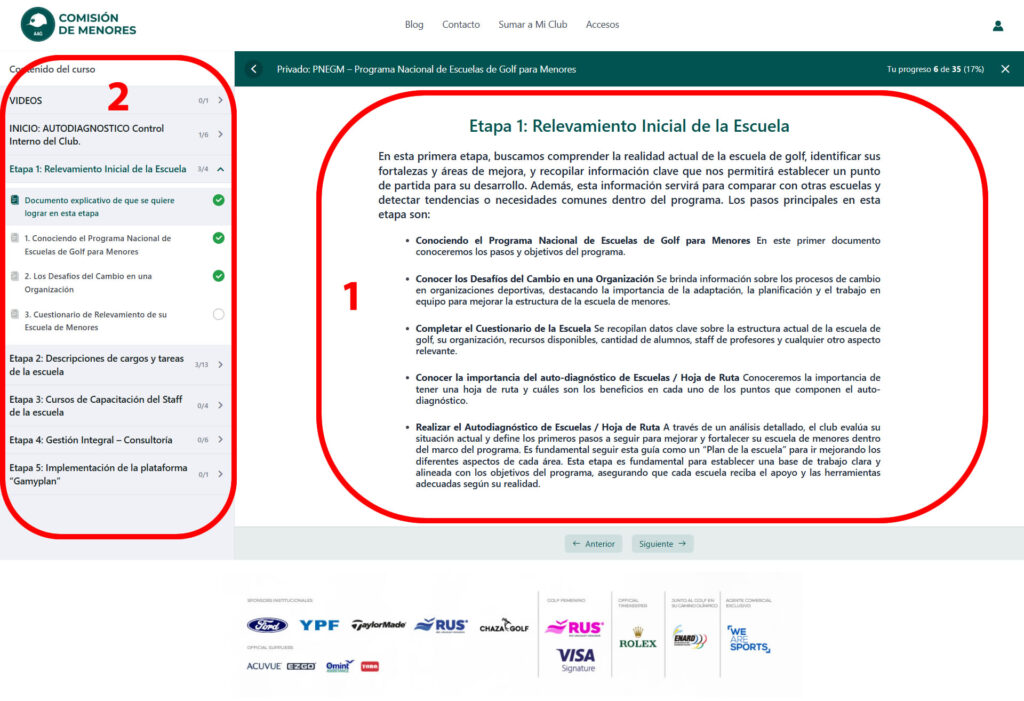The image size is (1024, 701).
Task: Click the pink RUS golf femenino logo
Action: 575,628
